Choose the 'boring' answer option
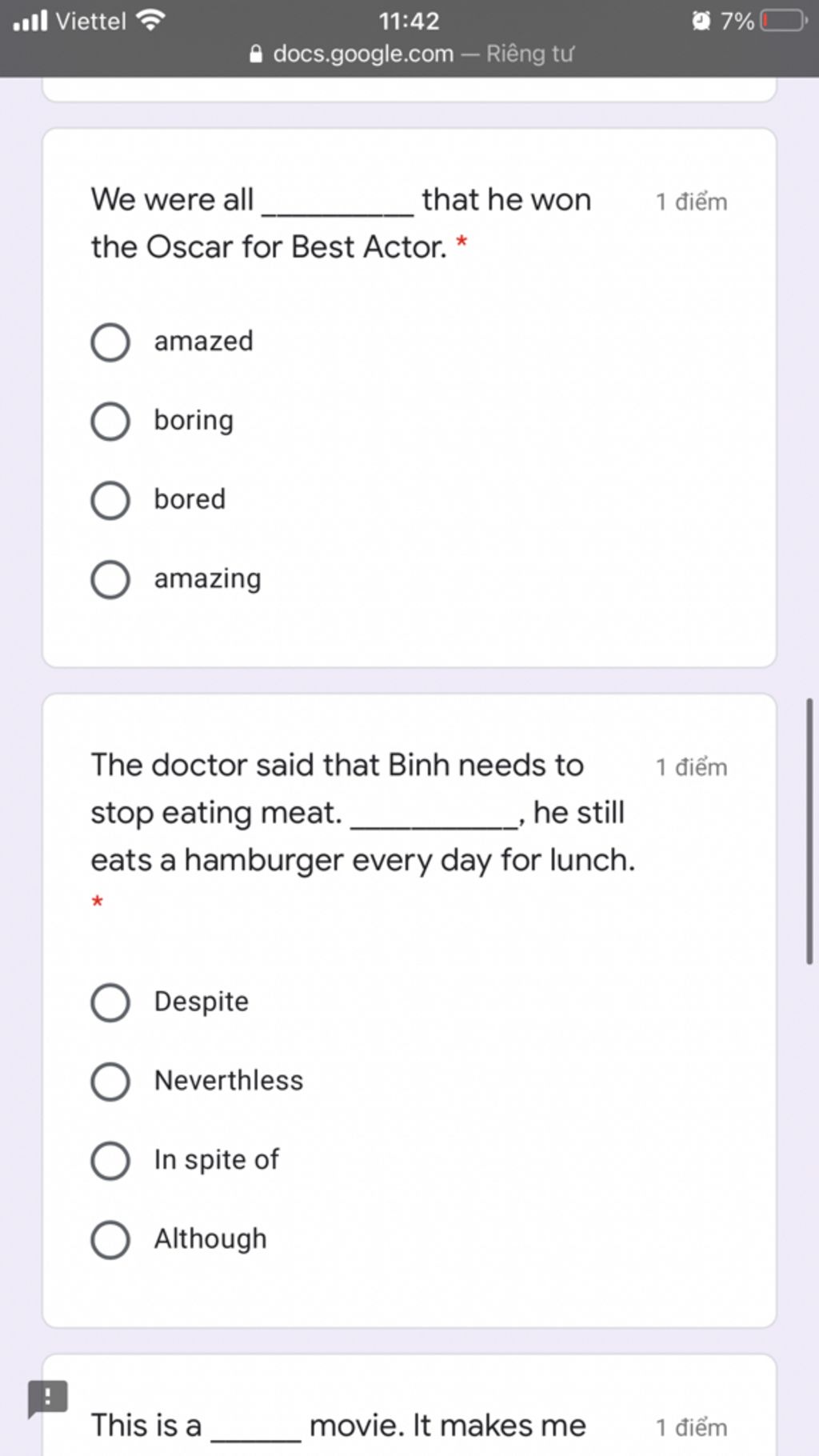 coord(110,422)
